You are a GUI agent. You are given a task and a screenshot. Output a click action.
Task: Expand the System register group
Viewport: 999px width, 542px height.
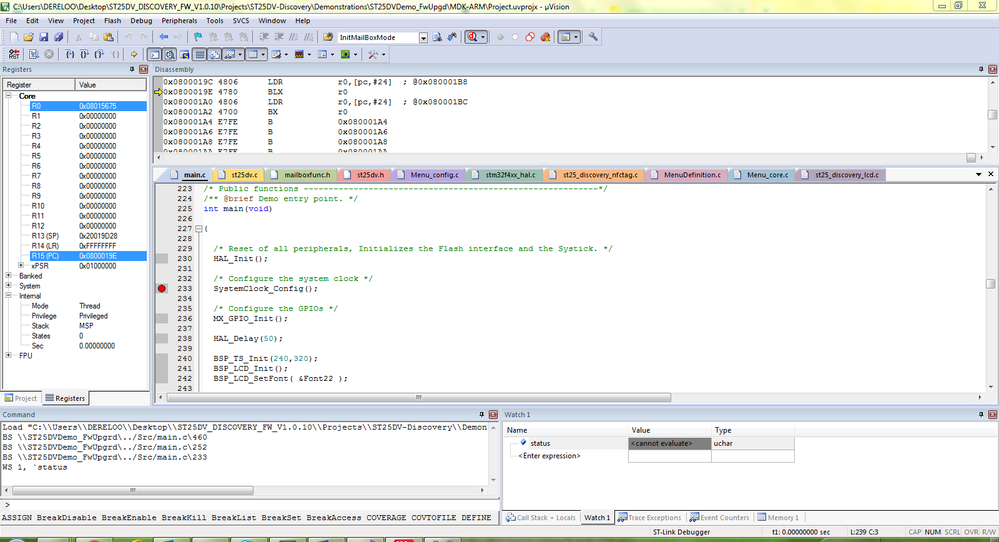[x=8, y=286]
